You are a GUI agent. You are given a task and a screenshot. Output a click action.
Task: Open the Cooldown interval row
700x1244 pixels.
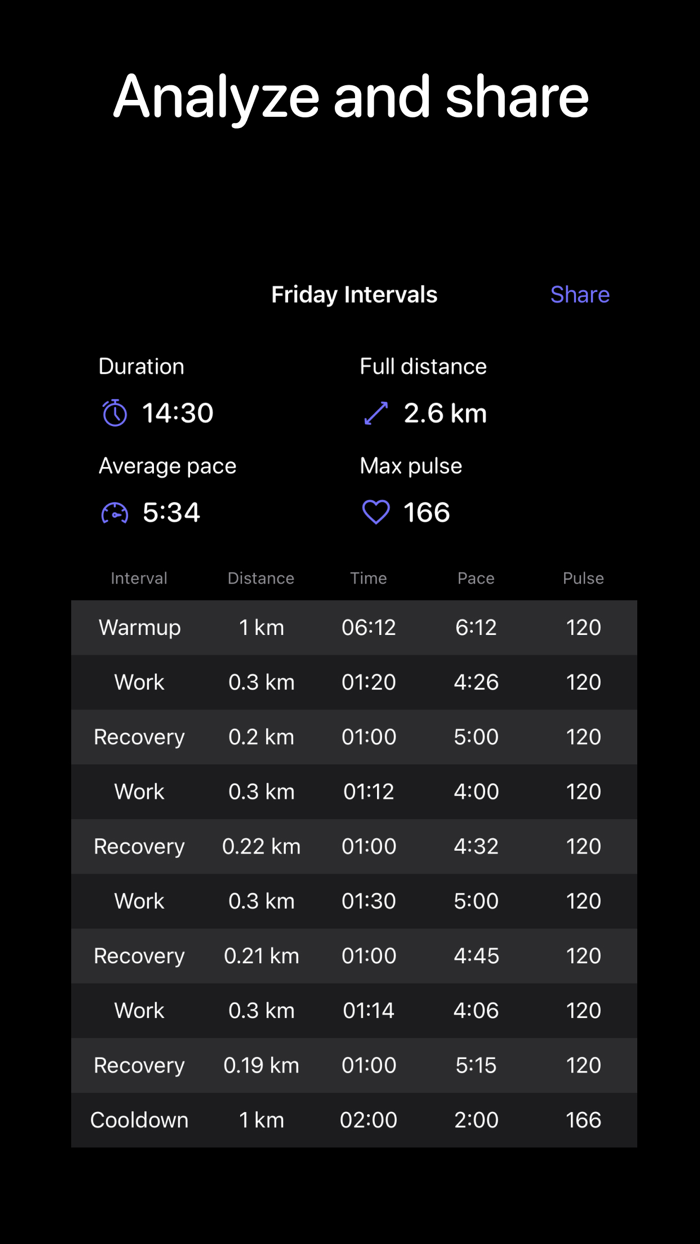354,1120
